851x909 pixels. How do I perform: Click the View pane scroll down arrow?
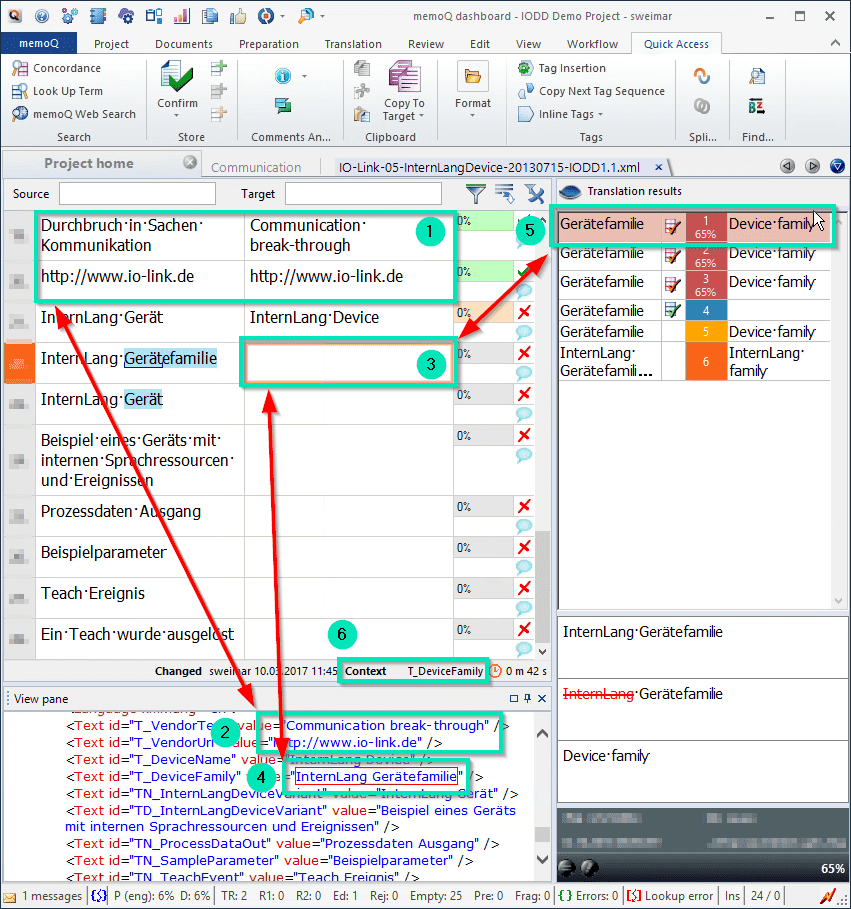pyautogui.click(x=542, y=859)
